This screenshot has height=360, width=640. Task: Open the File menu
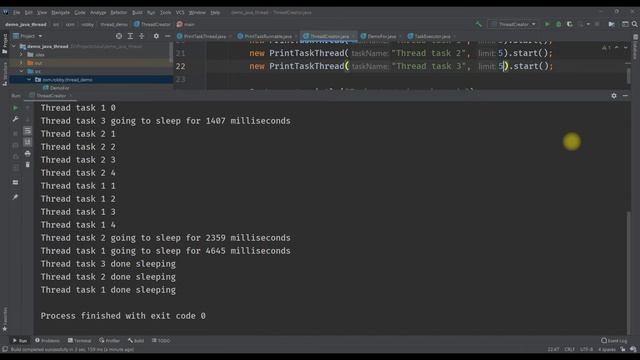click(x=16, y=13)
